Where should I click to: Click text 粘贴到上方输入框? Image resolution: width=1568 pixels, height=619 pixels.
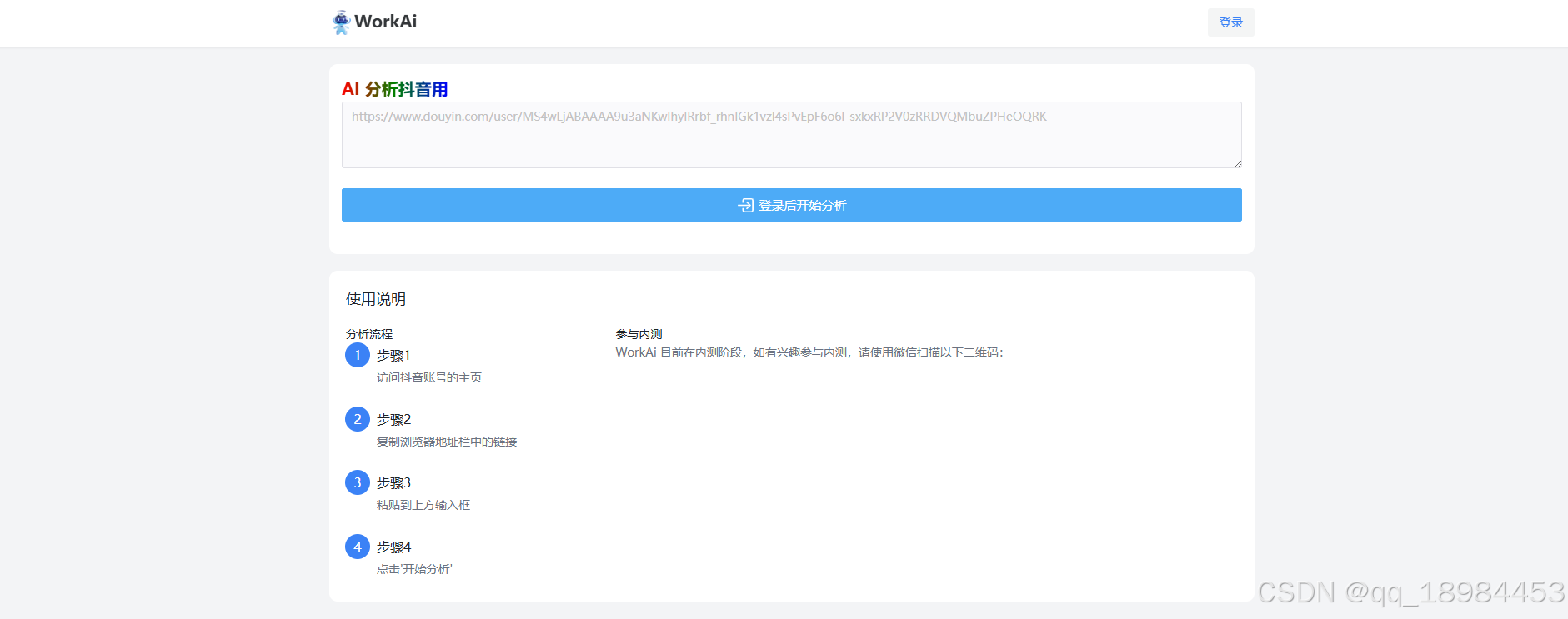click(x=423, y=505)
